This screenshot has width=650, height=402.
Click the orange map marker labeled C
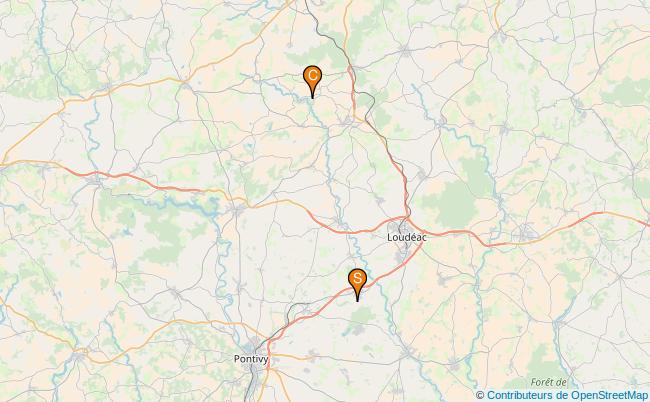[x=313, y=82]
